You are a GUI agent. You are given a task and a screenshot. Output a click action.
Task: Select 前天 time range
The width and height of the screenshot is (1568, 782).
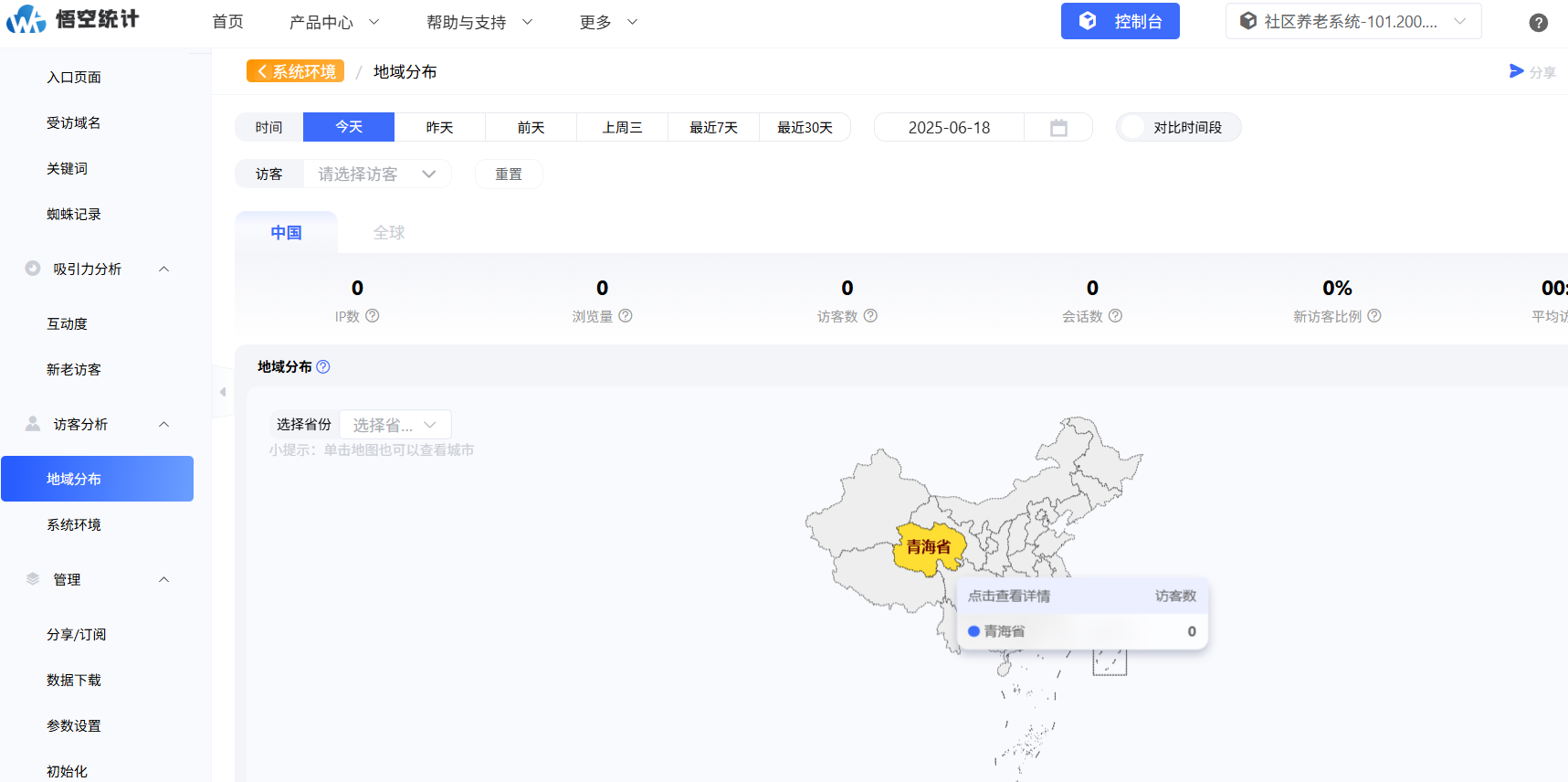(x=531, y=127)
